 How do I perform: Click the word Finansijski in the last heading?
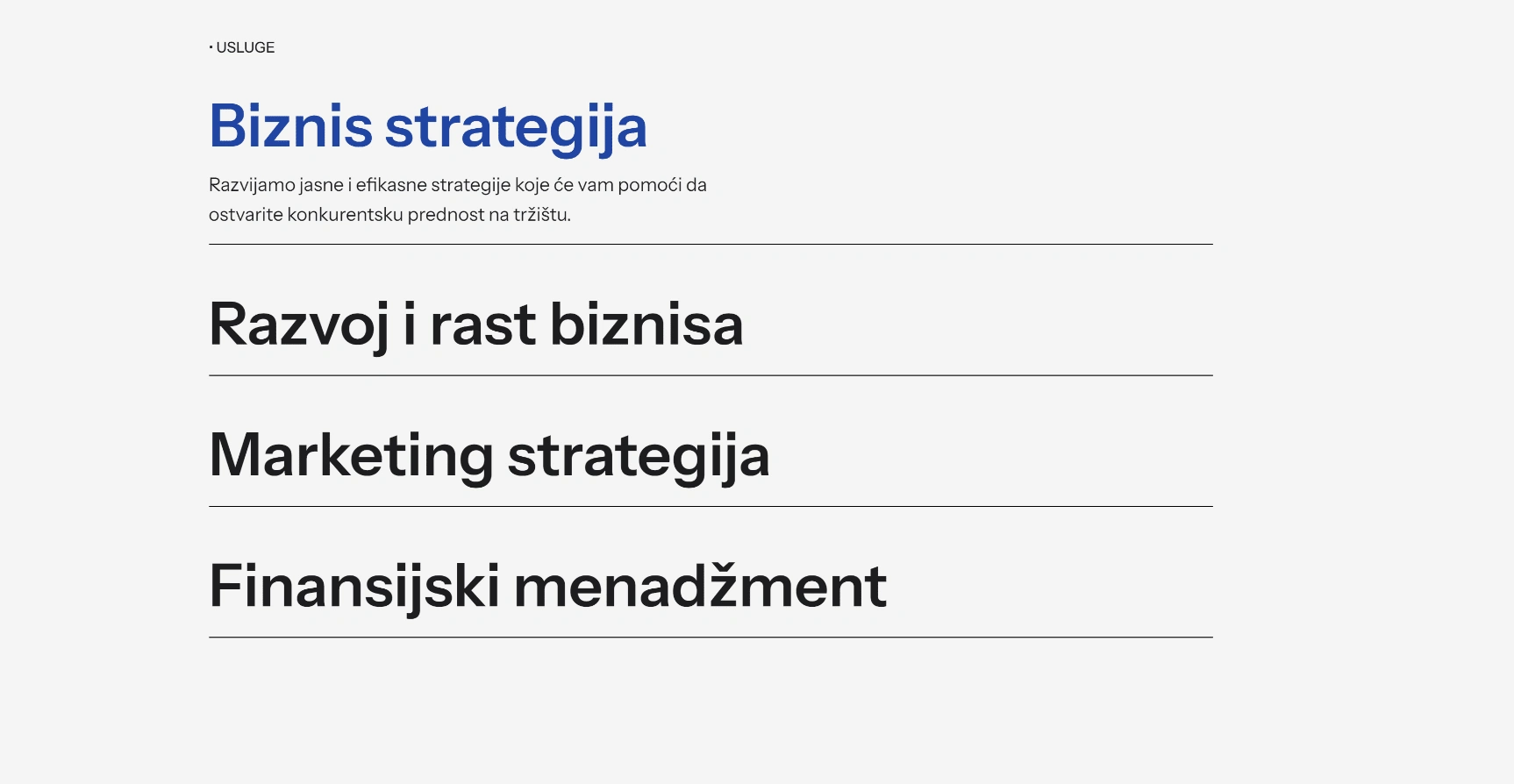pyautogui.click(x=354, y=586)
